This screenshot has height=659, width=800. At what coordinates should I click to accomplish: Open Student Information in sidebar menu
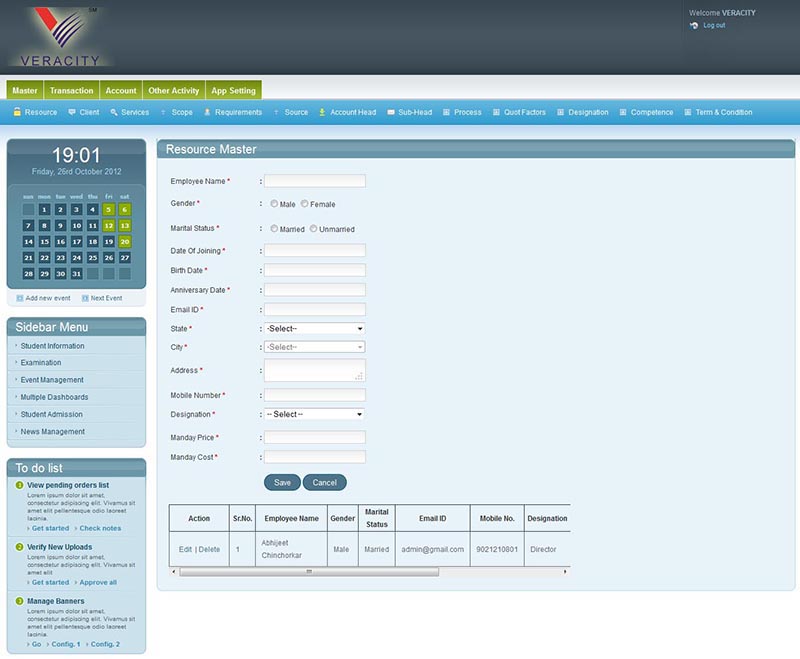(53, 346)
